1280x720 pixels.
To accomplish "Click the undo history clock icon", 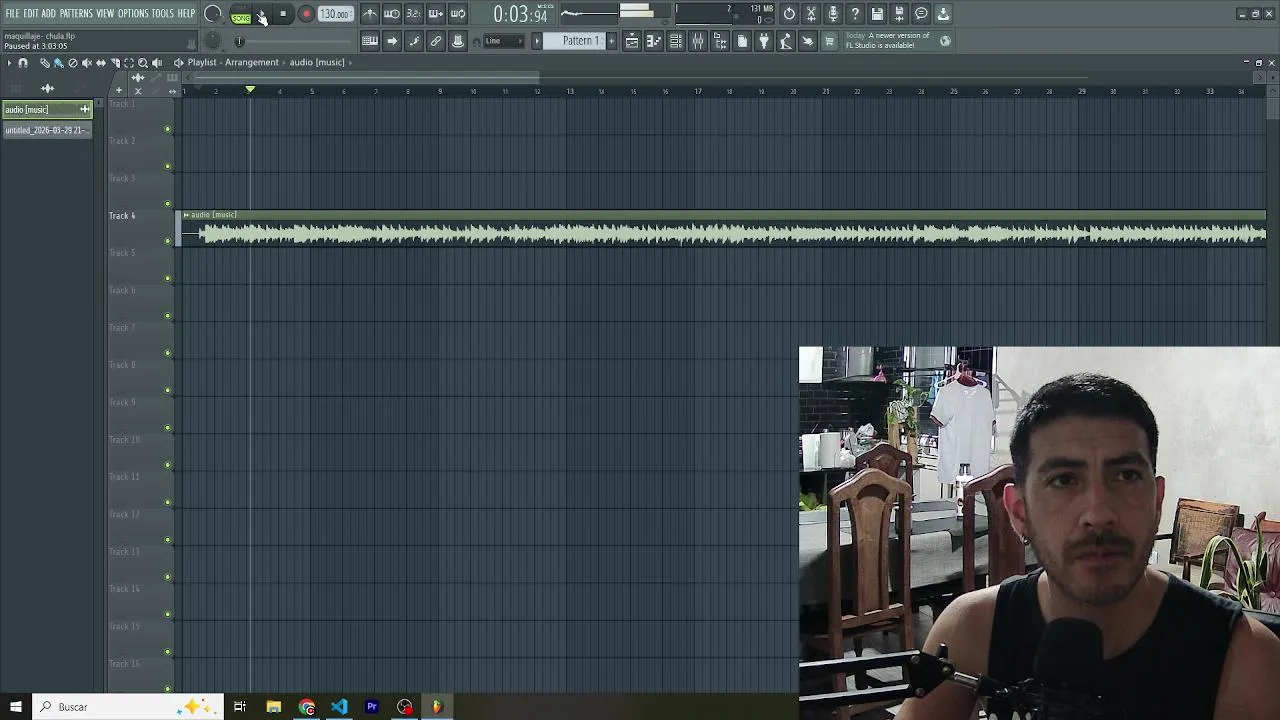I will tap(789, 14).
